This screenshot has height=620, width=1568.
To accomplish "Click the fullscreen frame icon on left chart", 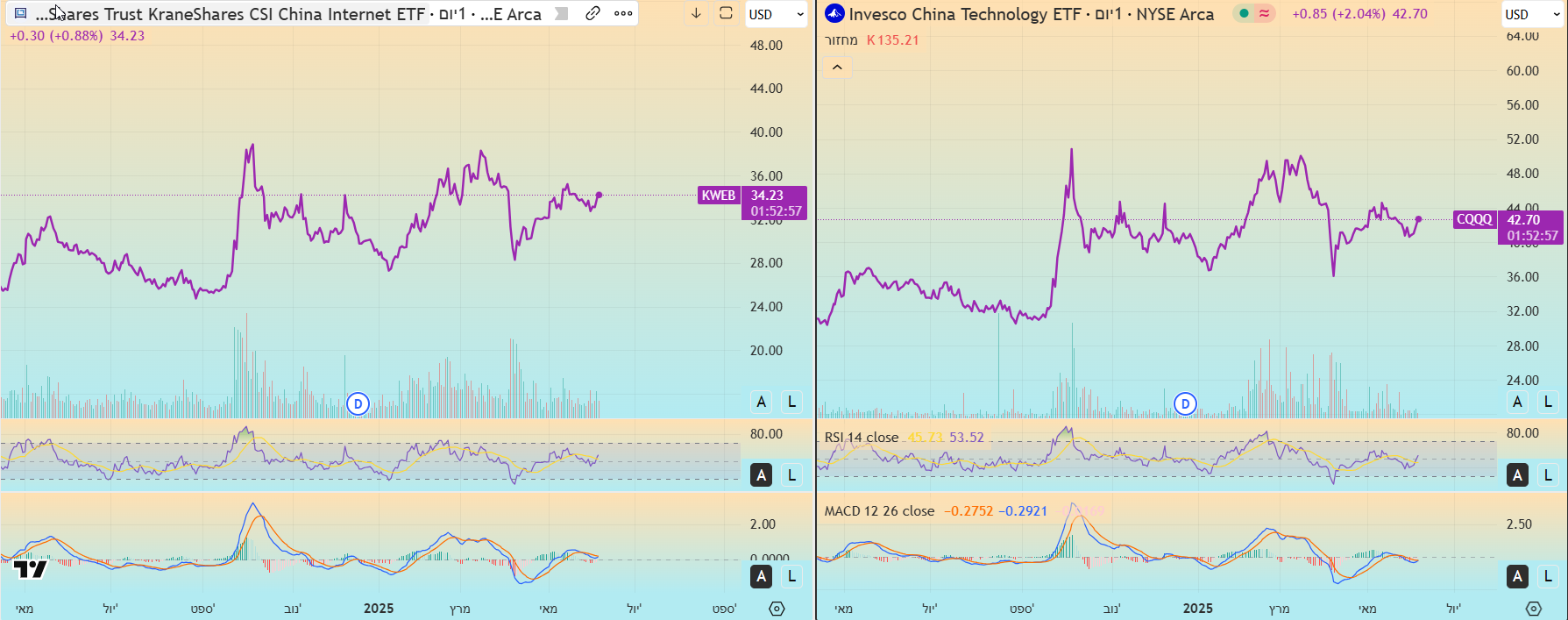I will click(x=726, y=13).
